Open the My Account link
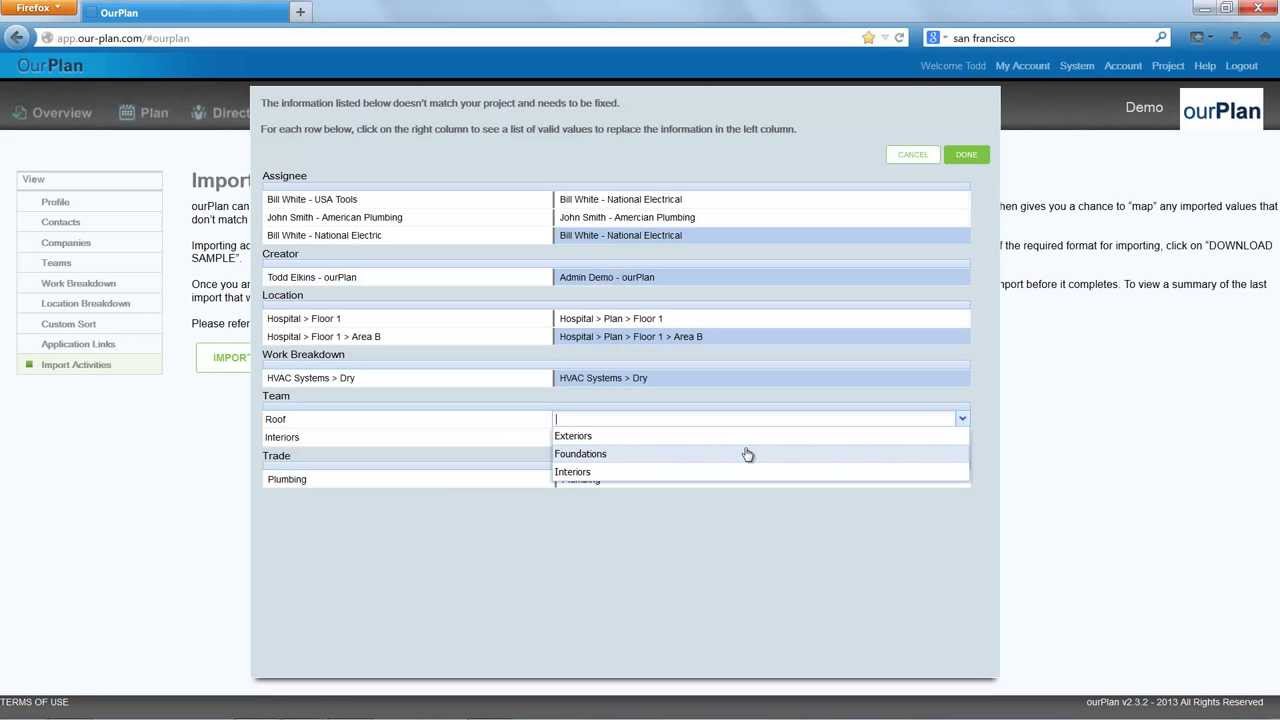This screenshot has height=720, width=1280. click(1022, 66)
